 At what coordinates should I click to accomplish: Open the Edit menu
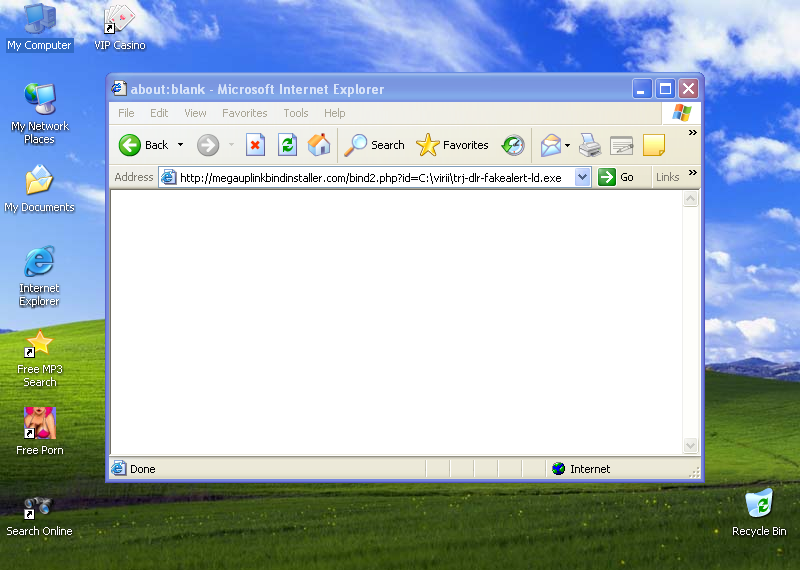[x=159, y=113]
